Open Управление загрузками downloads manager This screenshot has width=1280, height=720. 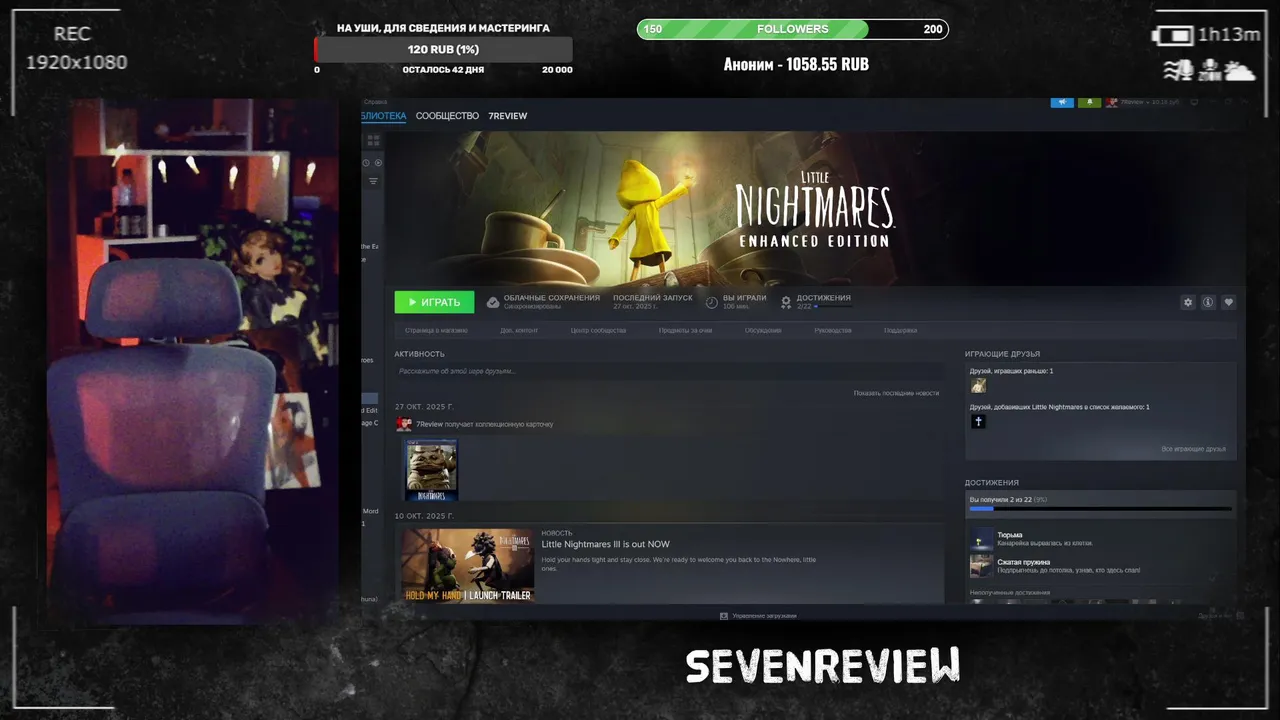pos(758,616)
